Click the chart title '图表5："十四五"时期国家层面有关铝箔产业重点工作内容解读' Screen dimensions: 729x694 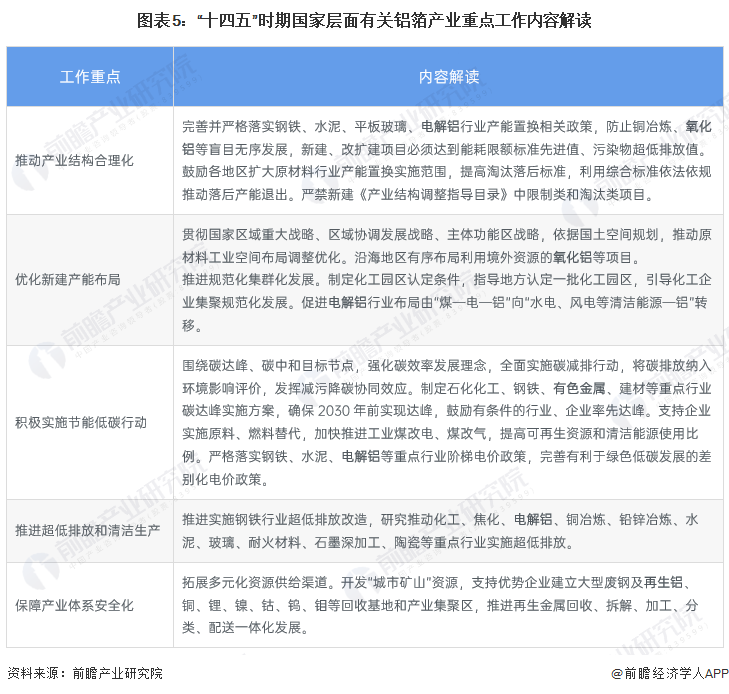(x=364, y=21)
